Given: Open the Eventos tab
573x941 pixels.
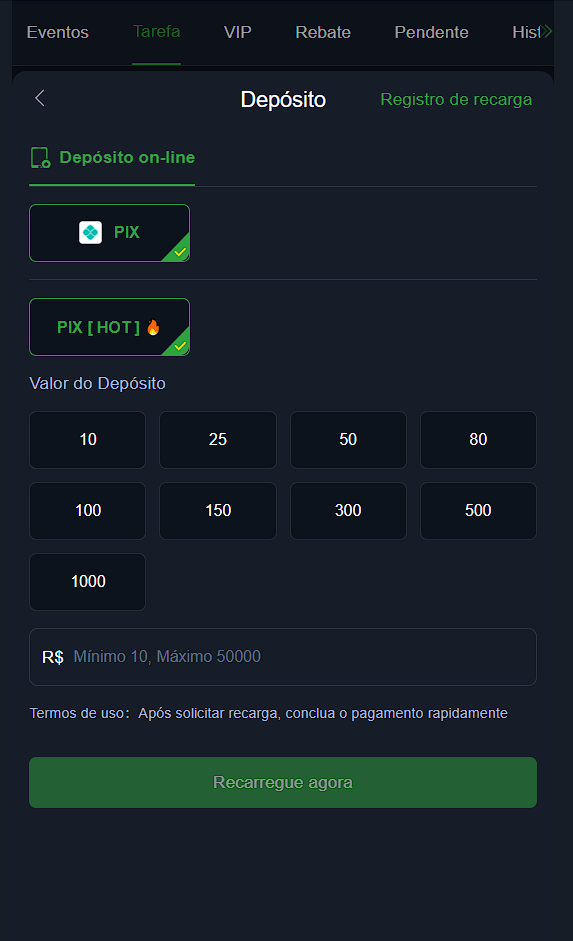Looking at the screenshot, I should (58, 32).
